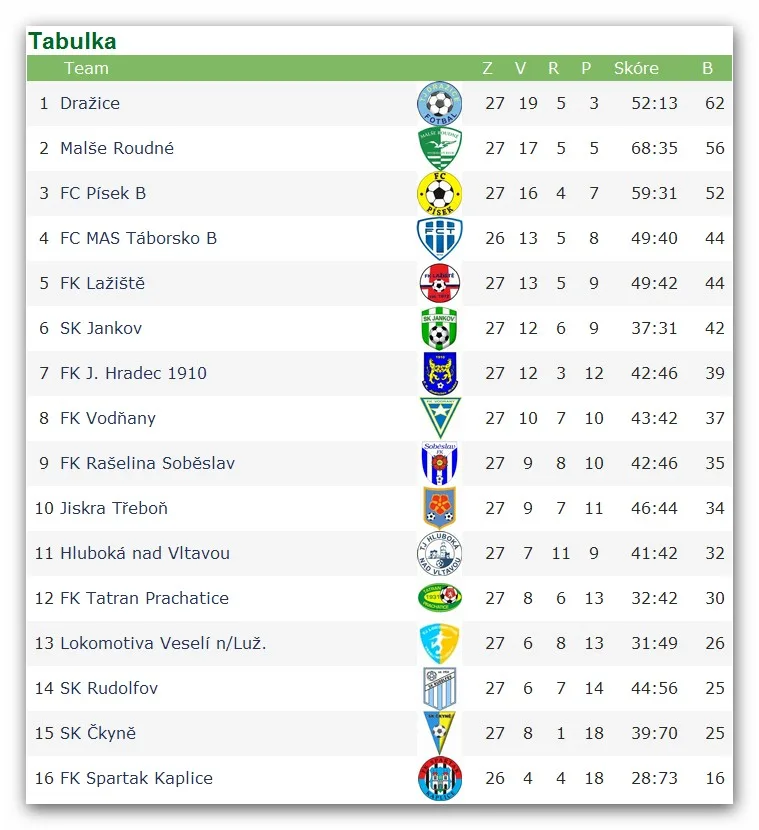Select the Hluboká nad Vltavou round logo

click(x=439, y=554)
